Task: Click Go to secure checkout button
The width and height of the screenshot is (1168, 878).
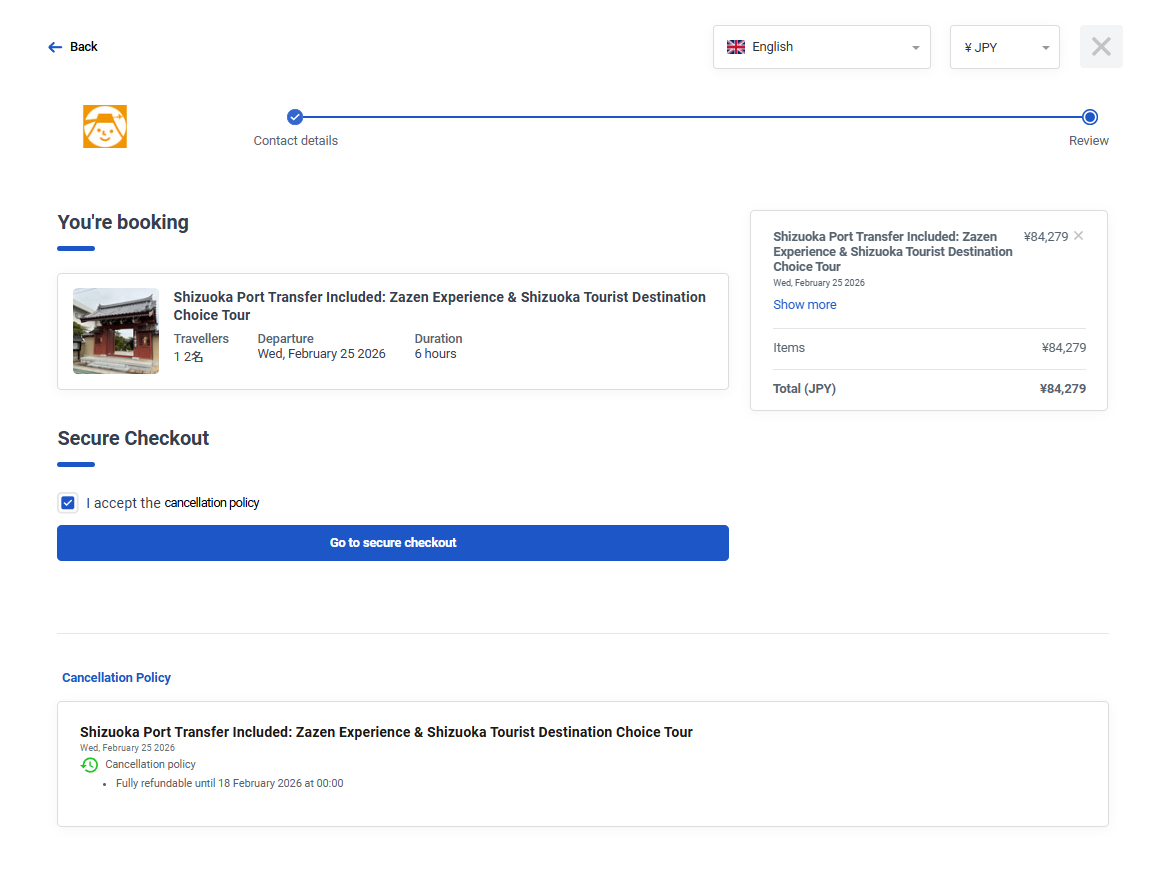Action: pyautogui.click(x=393, y=543)
